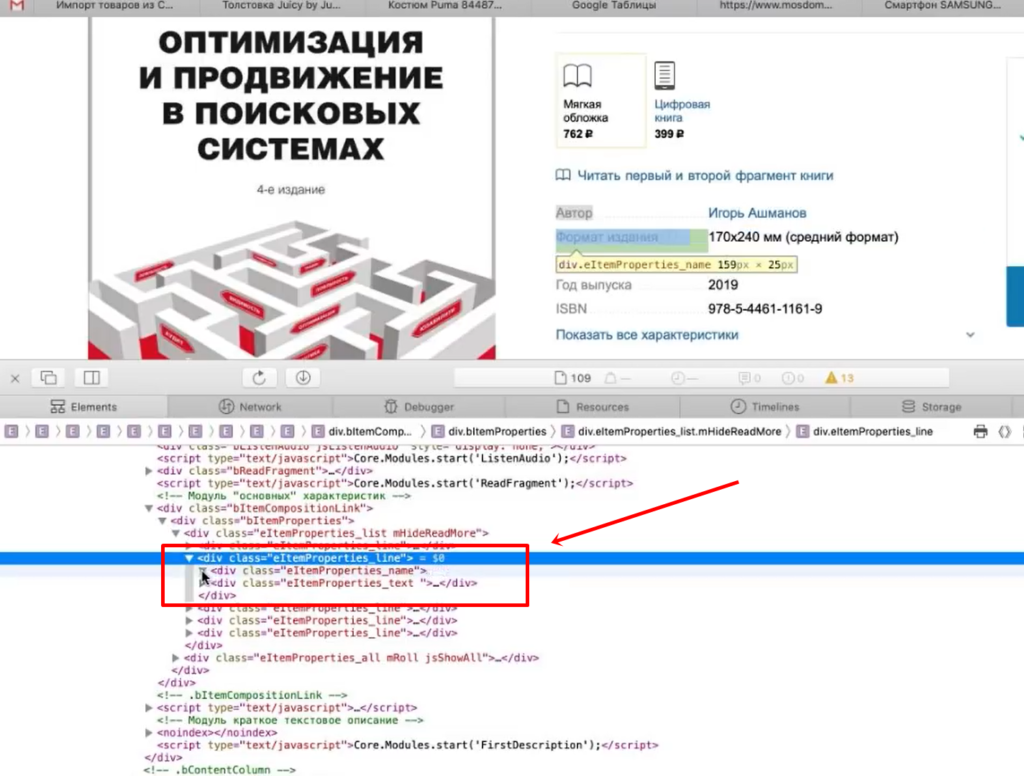Expand the eItemProperties_all mRoll jsShowAll node

[176, 658]
